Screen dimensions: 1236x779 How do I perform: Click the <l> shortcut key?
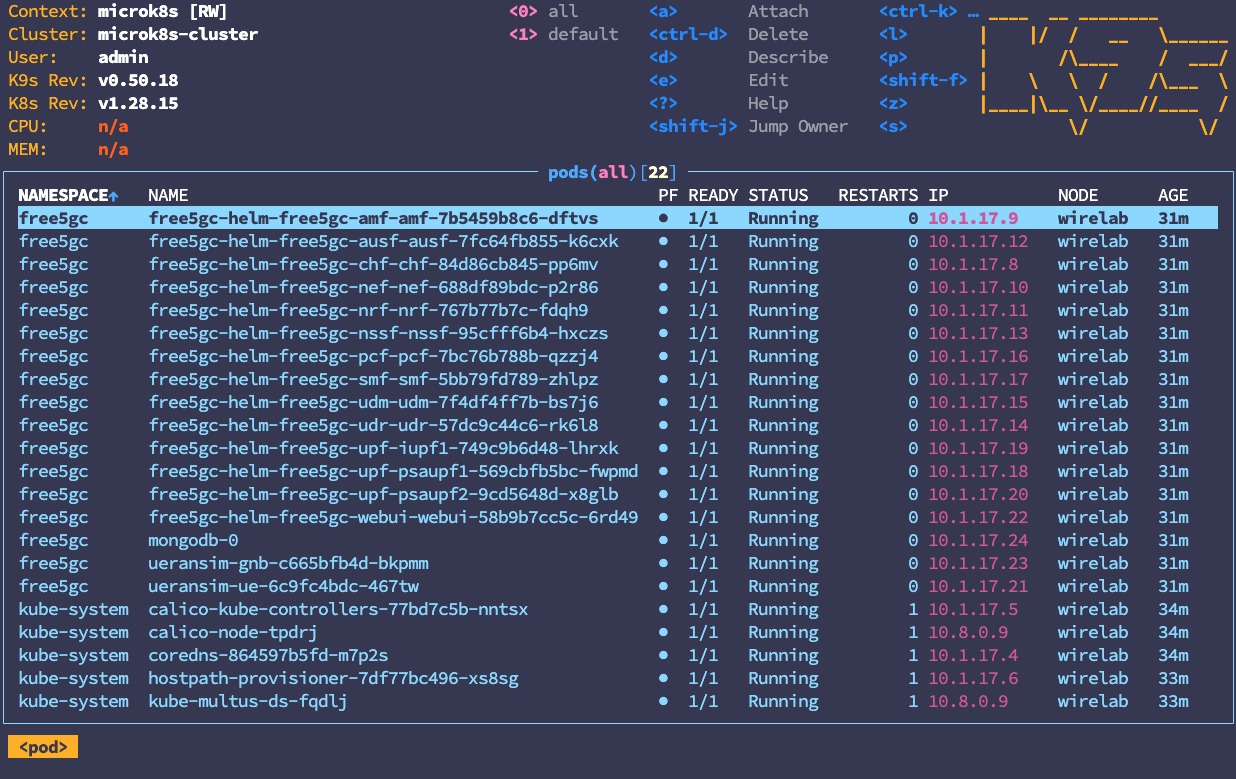(893, 34)
